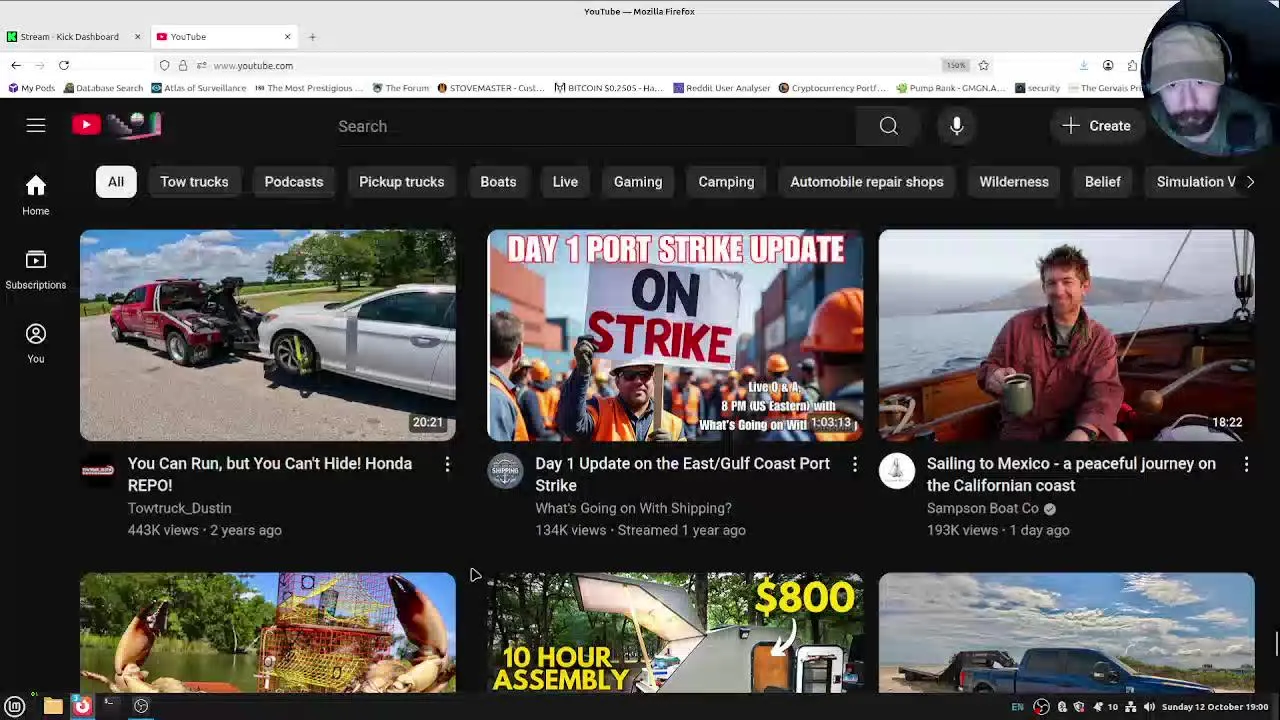Open What's Going on With Shipping avatar
Screen dimensions: 1280x720
pos(505,471)
